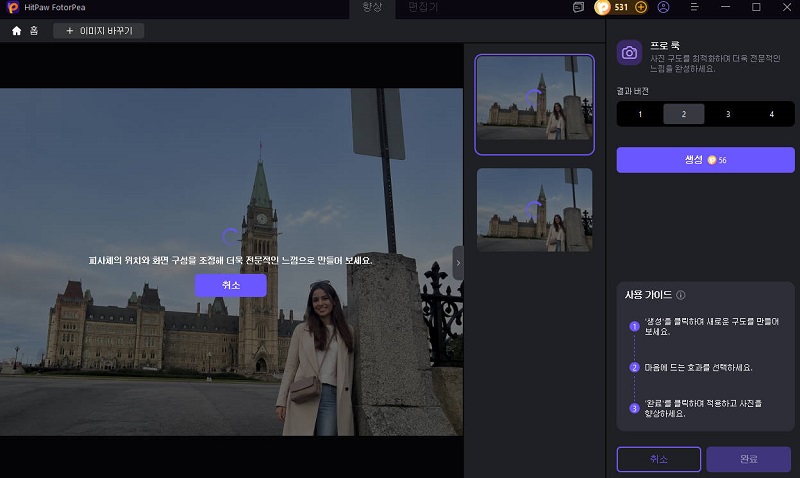Close the HitPaw FotorPea window
The height and width of the screenshot is (478, 800).
[787, 7]
